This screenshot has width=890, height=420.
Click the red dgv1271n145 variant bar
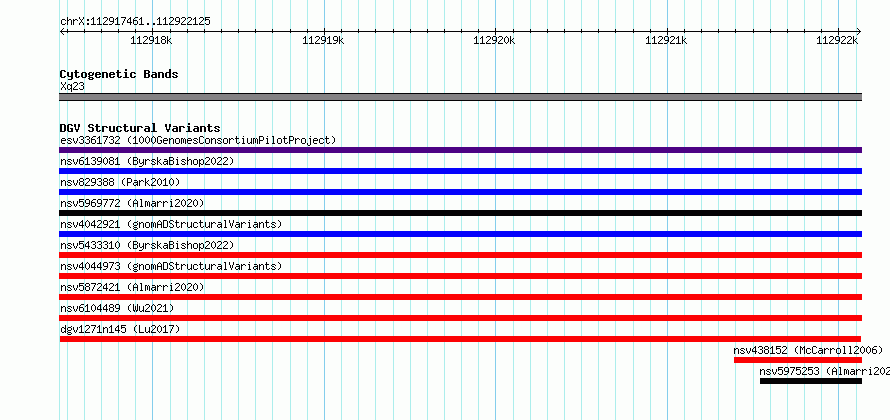[x=460, y=339]
